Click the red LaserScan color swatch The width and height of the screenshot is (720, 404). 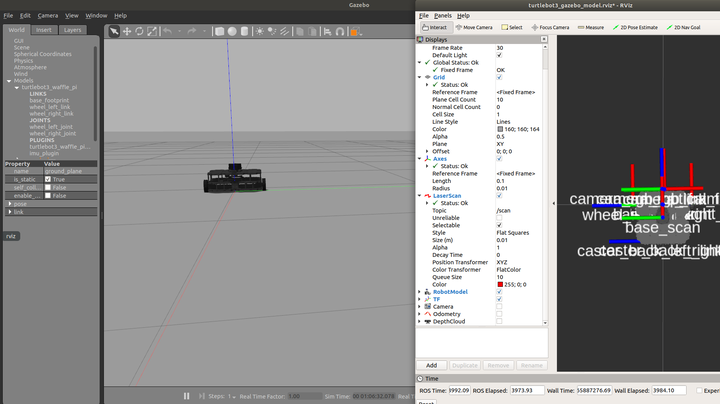(500, 282)
